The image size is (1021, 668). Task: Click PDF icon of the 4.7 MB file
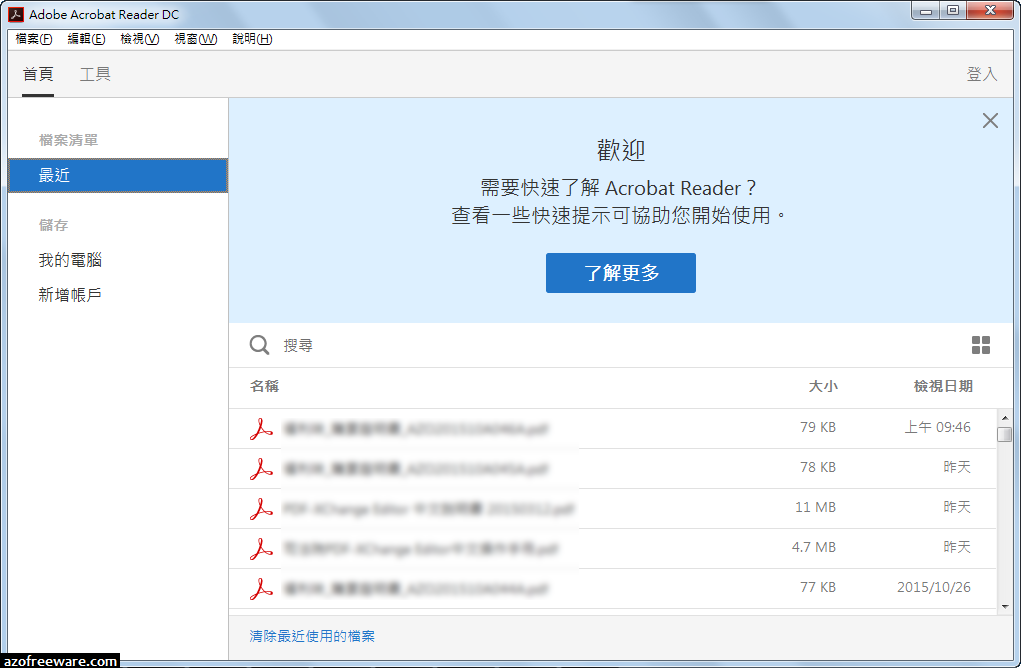pos(261,549)
